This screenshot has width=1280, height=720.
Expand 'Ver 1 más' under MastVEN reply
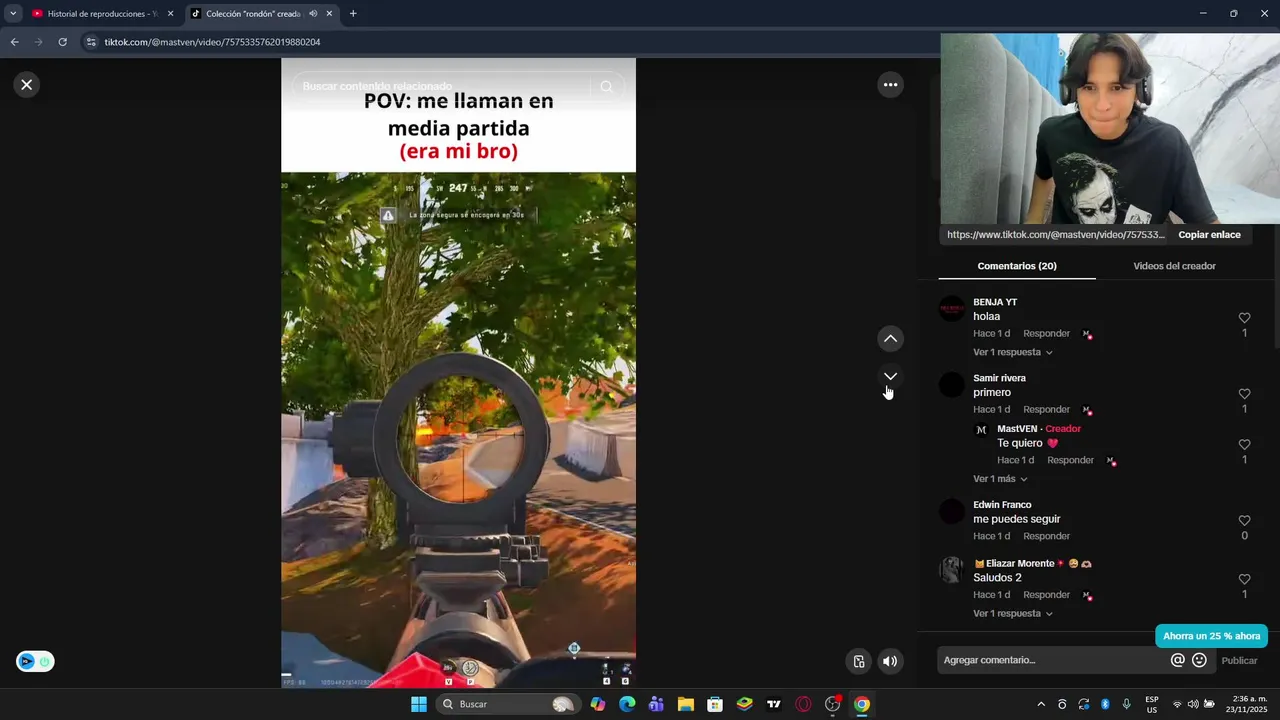[1000, 479]
